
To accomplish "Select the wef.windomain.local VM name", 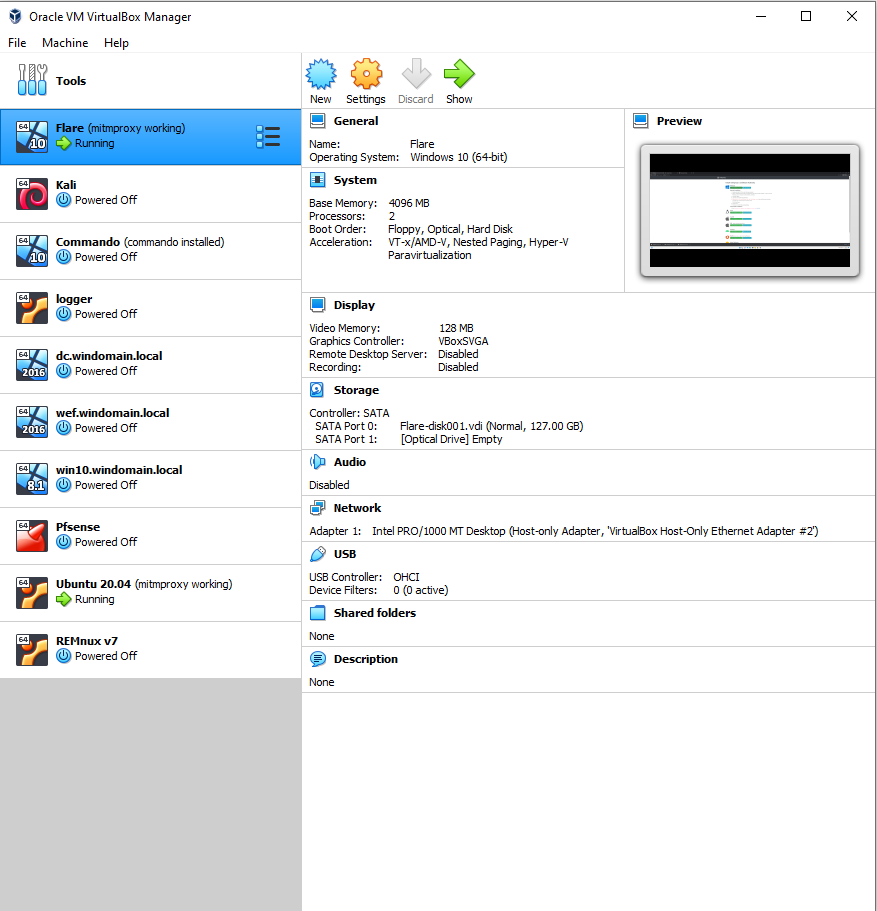I will point(113,413).
